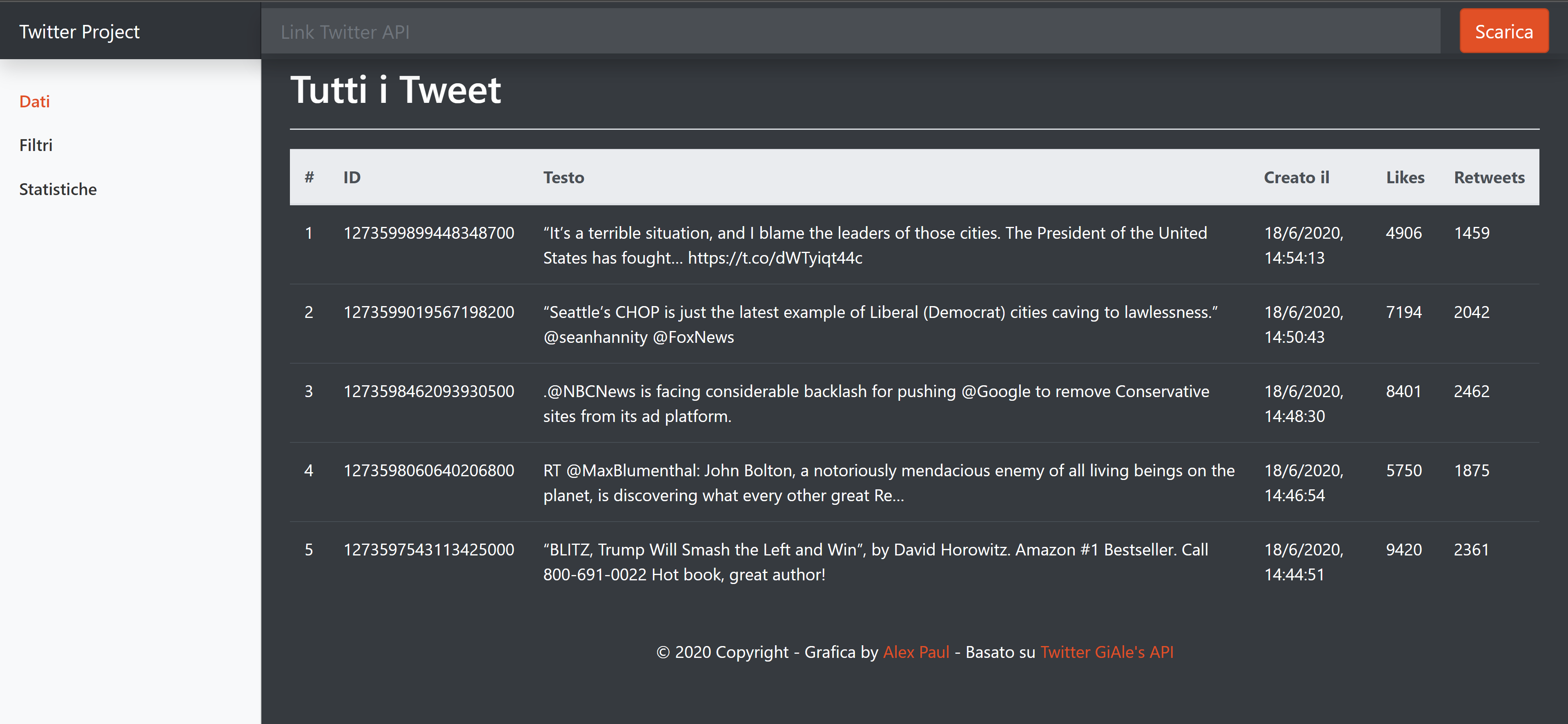Click the Creato il column header
This screenshot has height=724, width=1568.
click(1296, 178)
